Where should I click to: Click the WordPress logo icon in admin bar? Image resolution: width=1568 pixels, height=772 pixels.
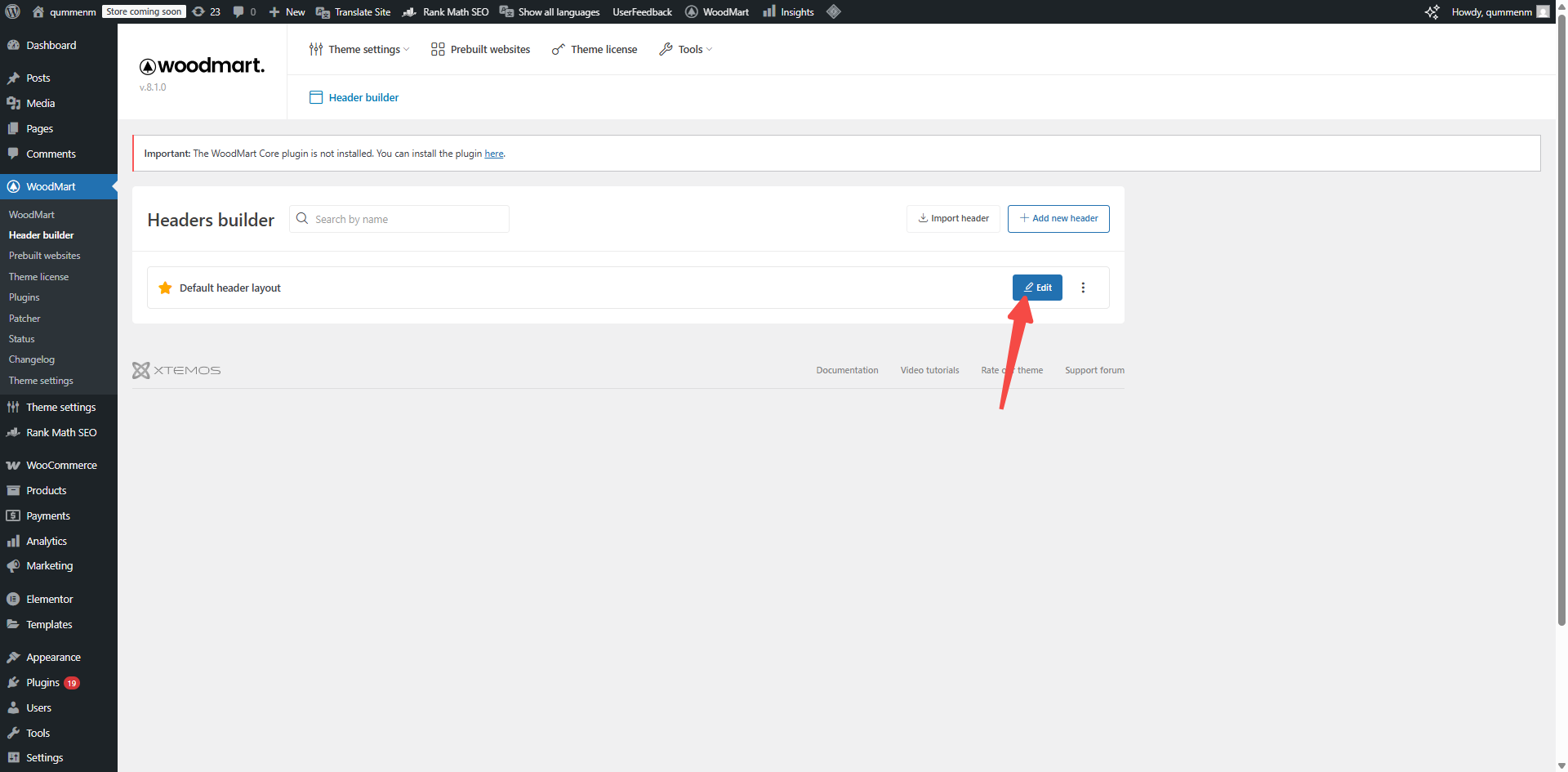(x=13, y=11)
